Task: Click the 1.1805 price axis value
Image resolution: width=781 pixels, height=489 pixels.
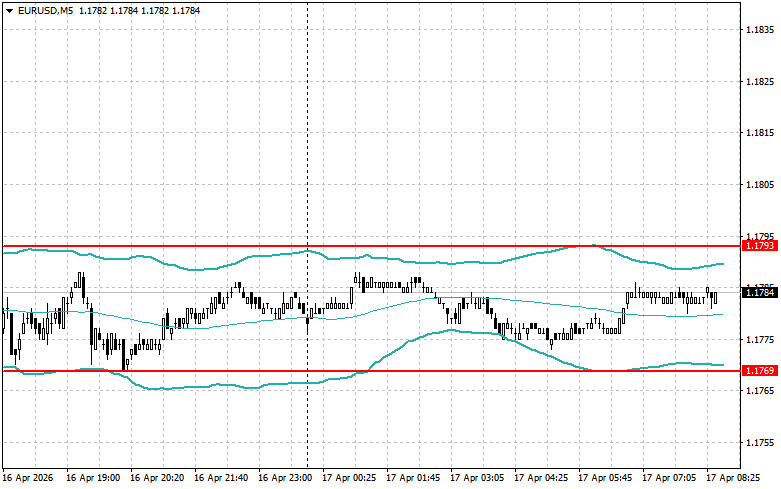Action: point(760,185)
